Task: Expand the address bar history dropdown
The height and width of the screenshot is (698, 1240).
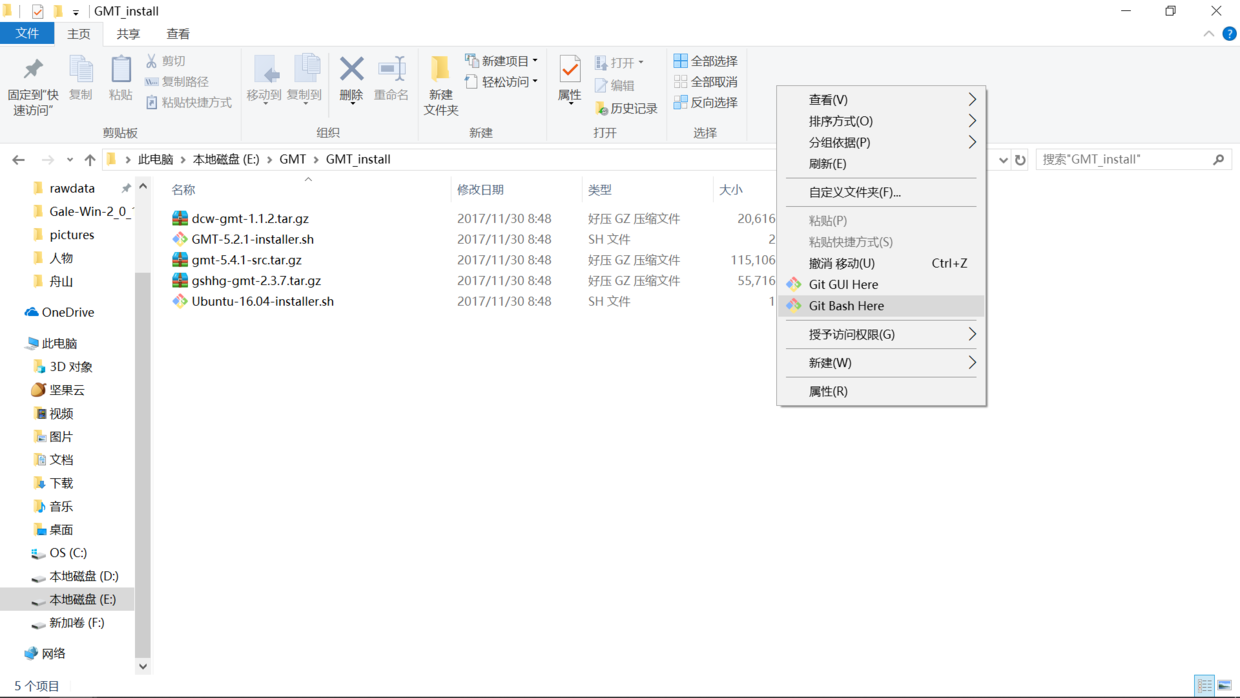Action: click(1003, 160)
